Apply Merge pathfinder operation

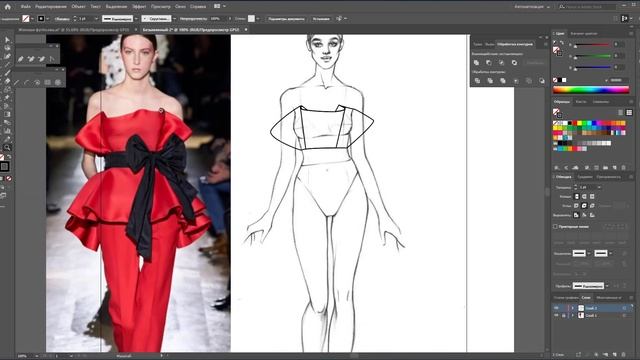coord(503,81)
